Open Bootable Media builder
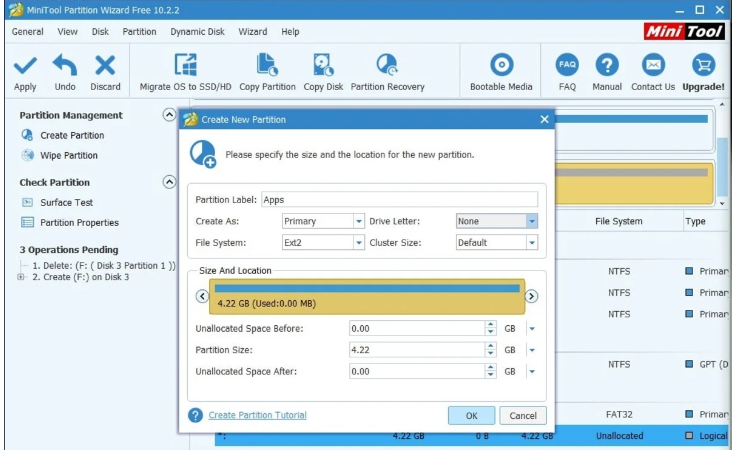The image size is (750, 450). (501, 72)
